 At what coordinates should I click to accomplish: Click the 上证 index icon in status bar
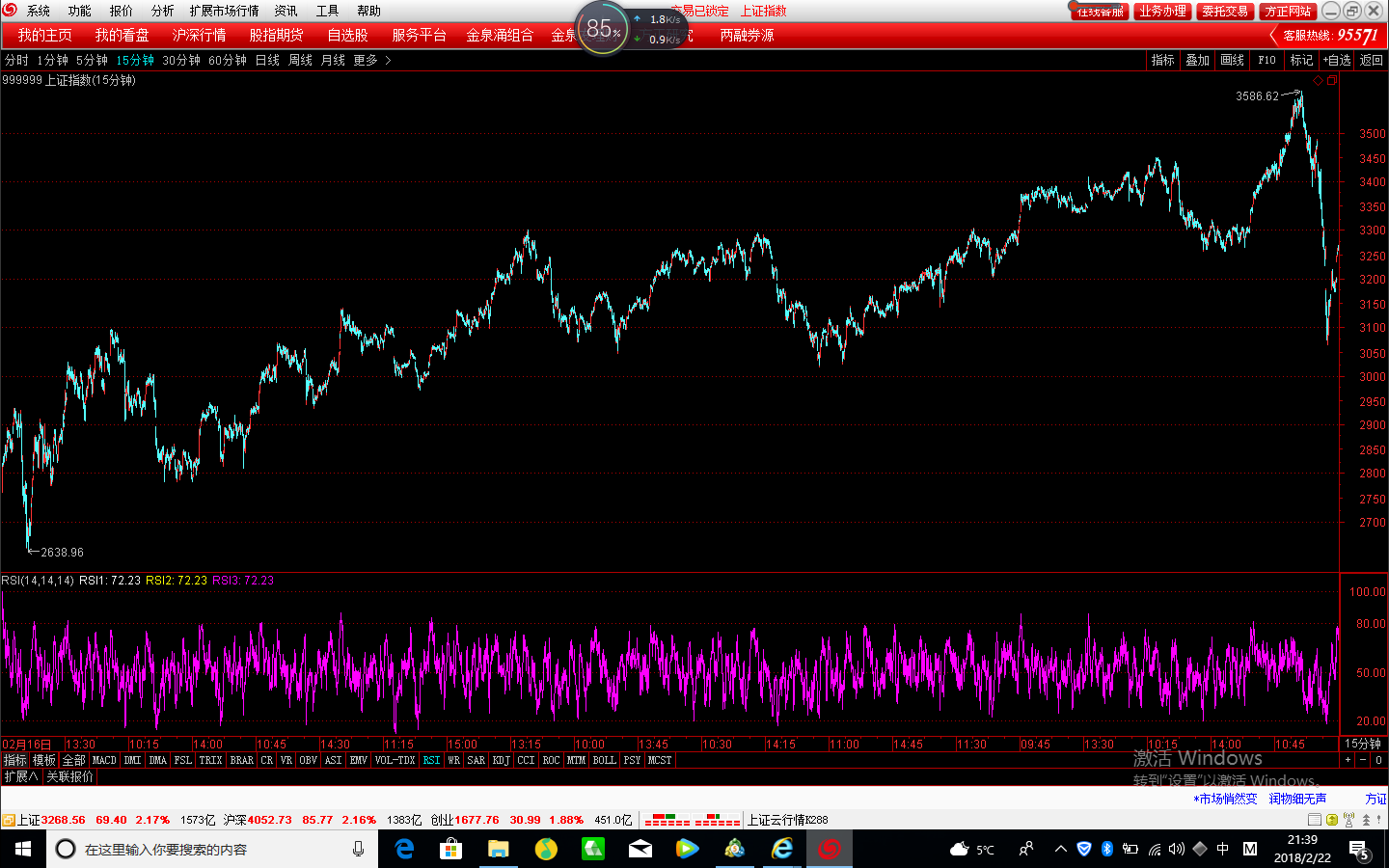pos(9,820)
